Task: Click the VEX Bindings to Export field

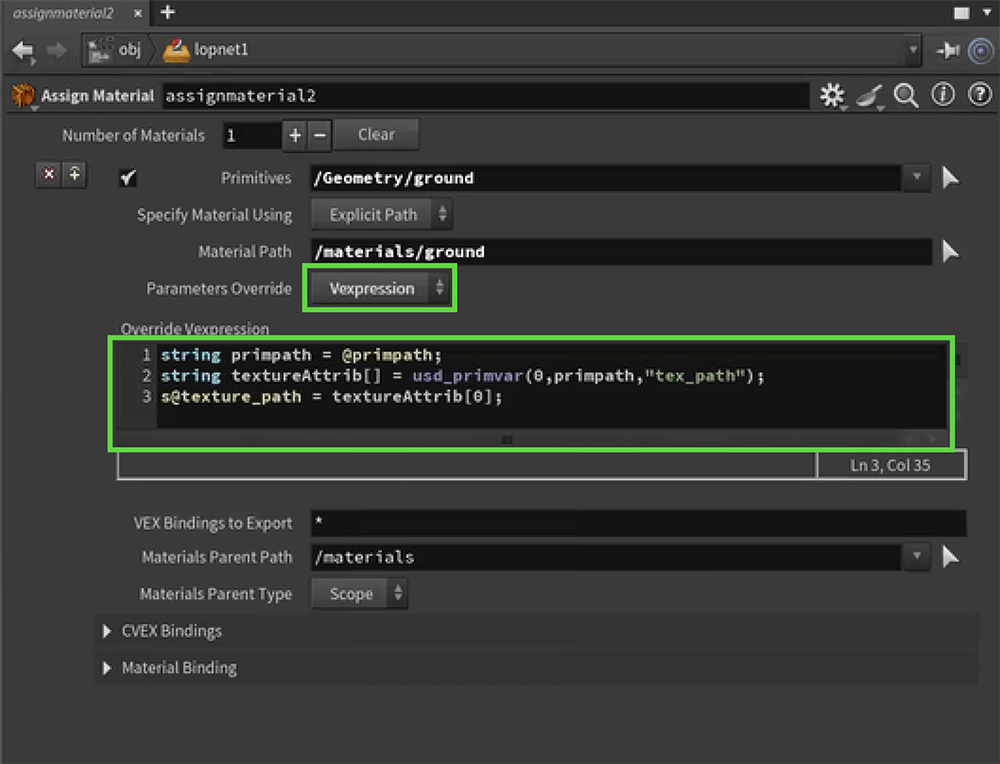Action: point(638,523)
